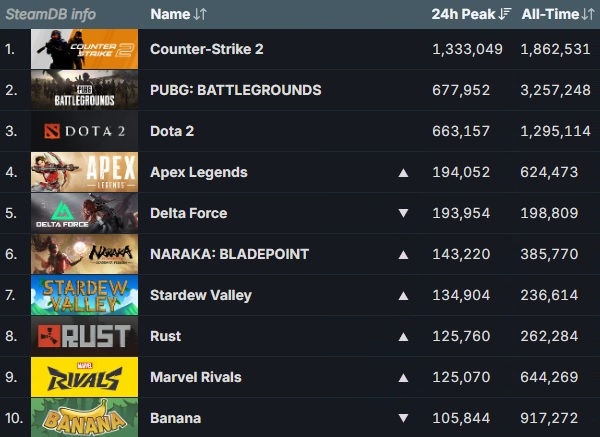The height and width of the screenshot is (437, 600).
Task: Click the down arrow beside Delta Force
Action: coord(403,213)
